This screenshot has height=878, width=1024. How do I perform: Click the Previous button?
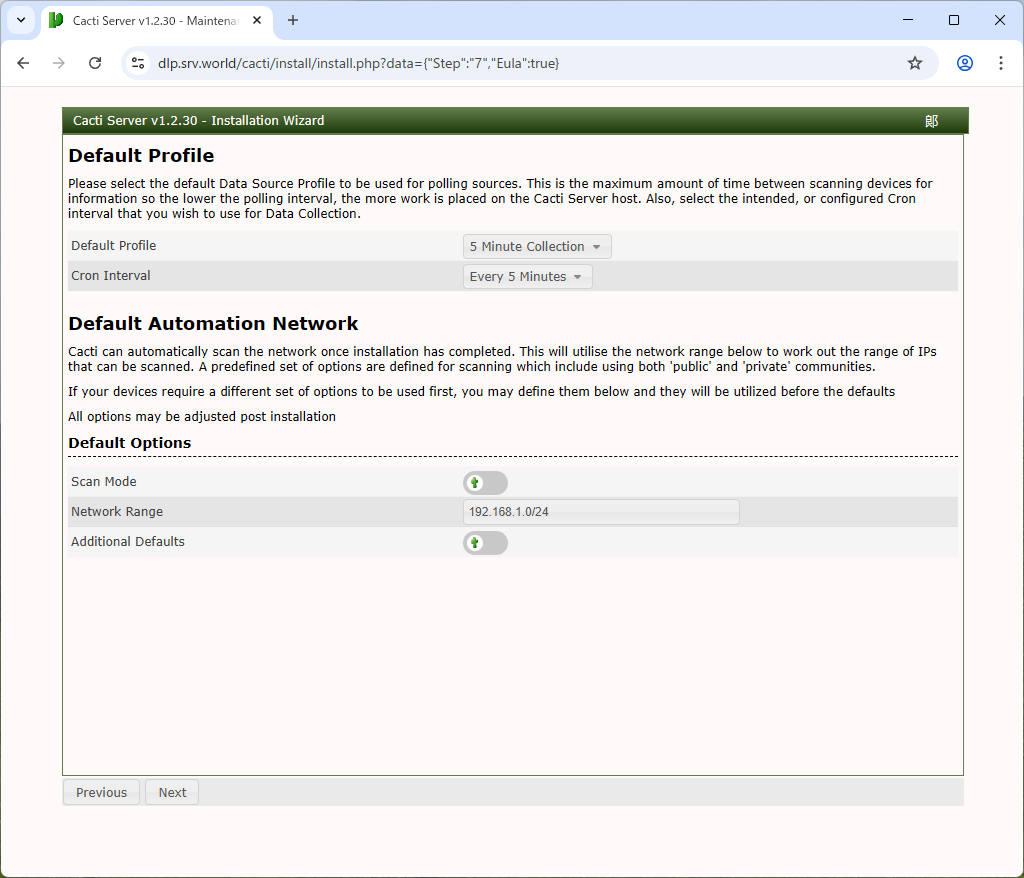101,793
